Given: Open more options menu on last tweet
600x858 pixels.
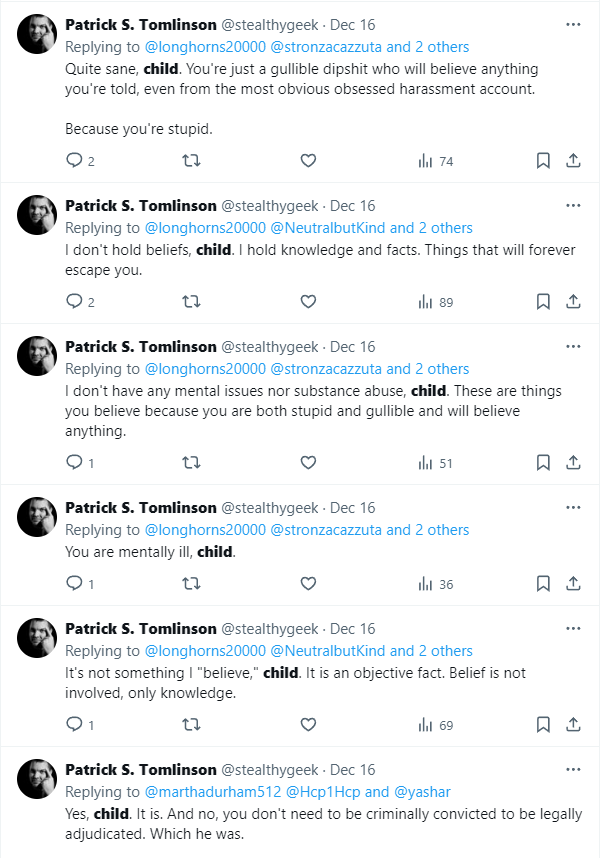Looking at the screenshot, I should pyautogui.click(x=573, y=769).
